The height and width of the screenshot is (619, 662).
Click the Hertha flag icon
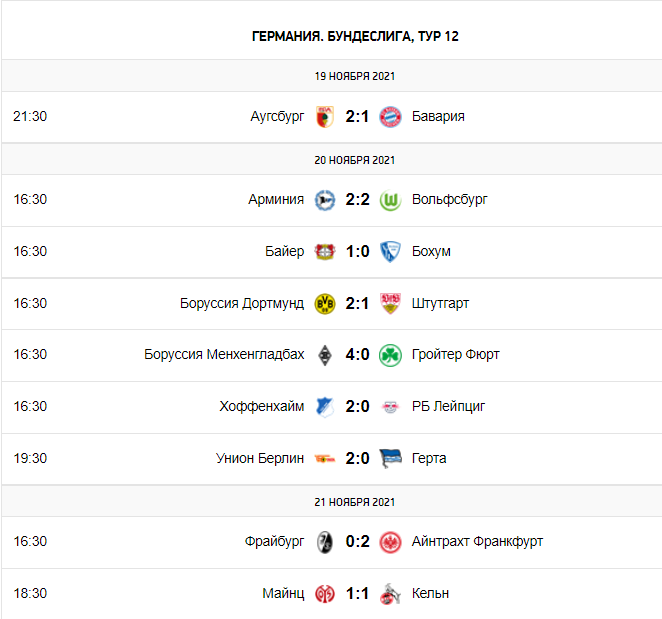[390, 458]
